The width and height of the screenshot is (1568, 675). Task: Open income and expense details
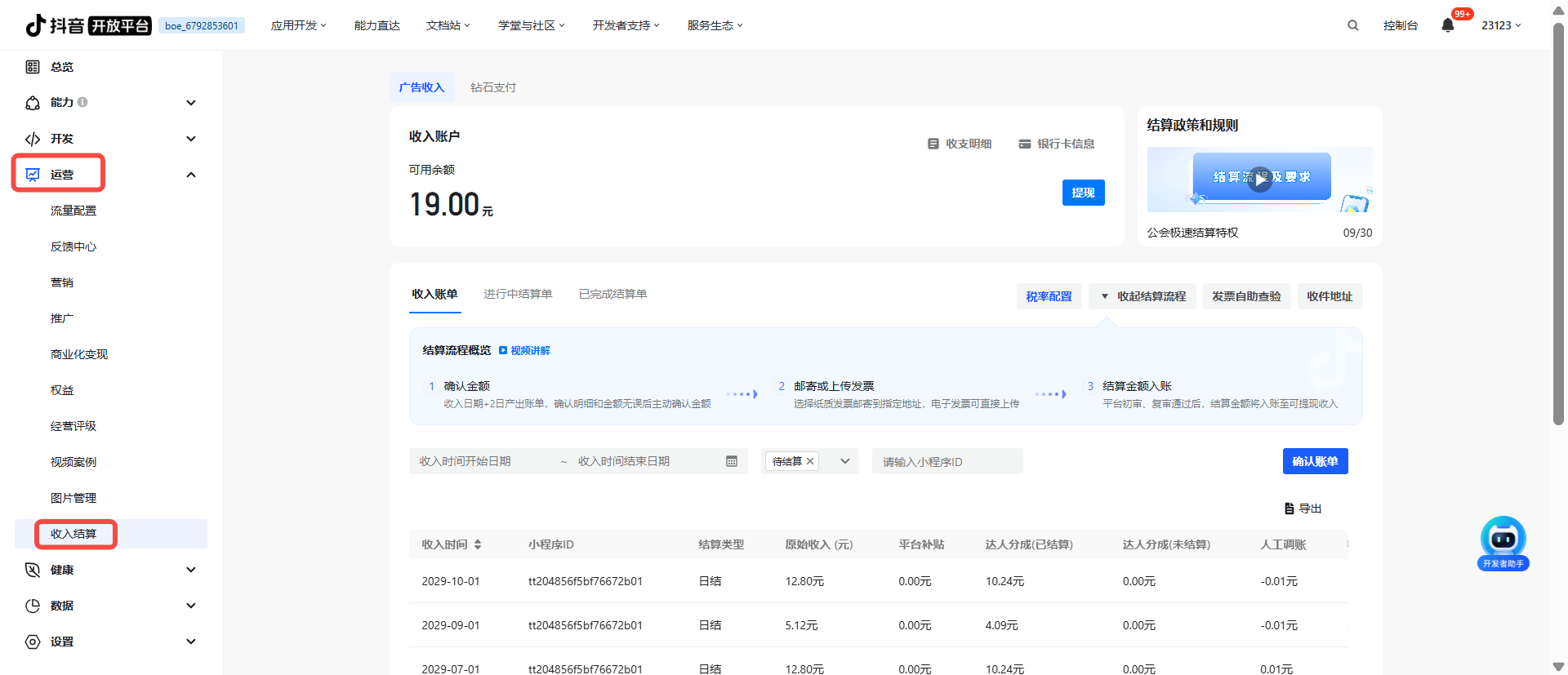[960, 144]
